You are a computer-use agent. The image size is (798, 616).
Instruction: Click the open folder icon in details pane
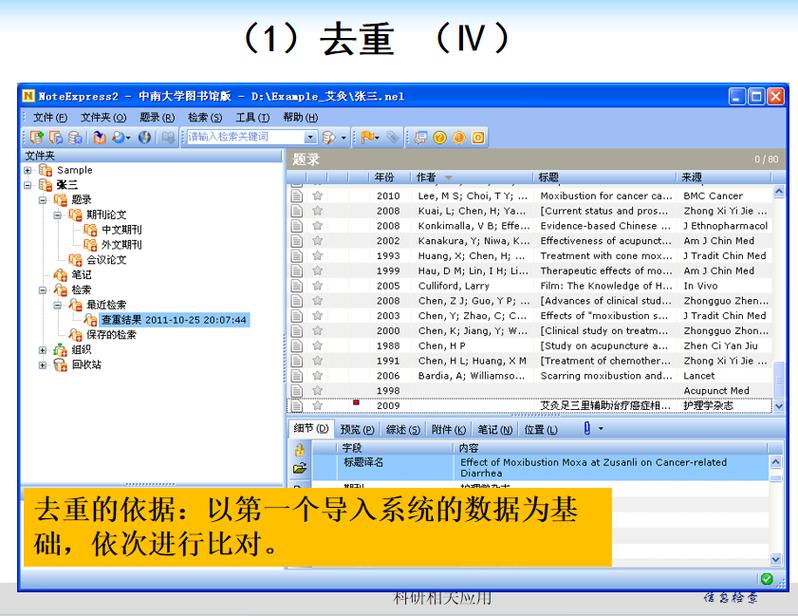(300, 468)
